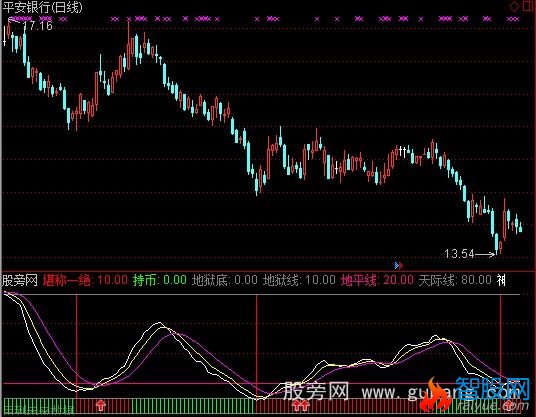
Task: Select the 天际线: 80.00 indicator value
Action: pyautogui.click(x=455, y=280)
